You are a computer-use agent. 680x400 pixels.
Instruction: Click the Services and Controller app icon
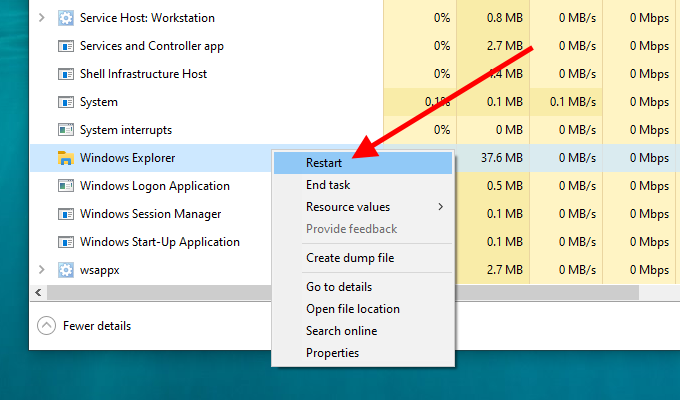[66, 46]
